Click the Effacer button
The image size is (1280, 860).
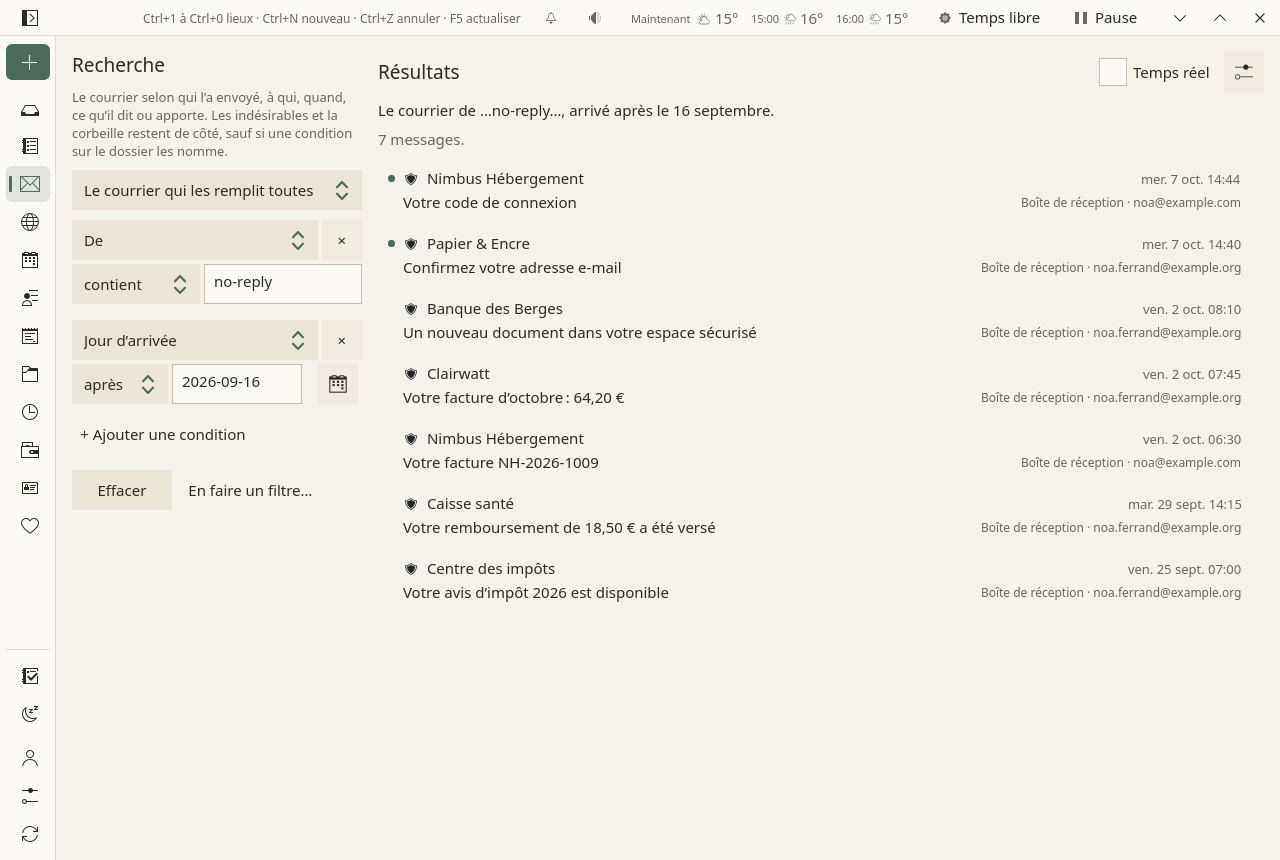pyautogui.click(x=122, y=490)
